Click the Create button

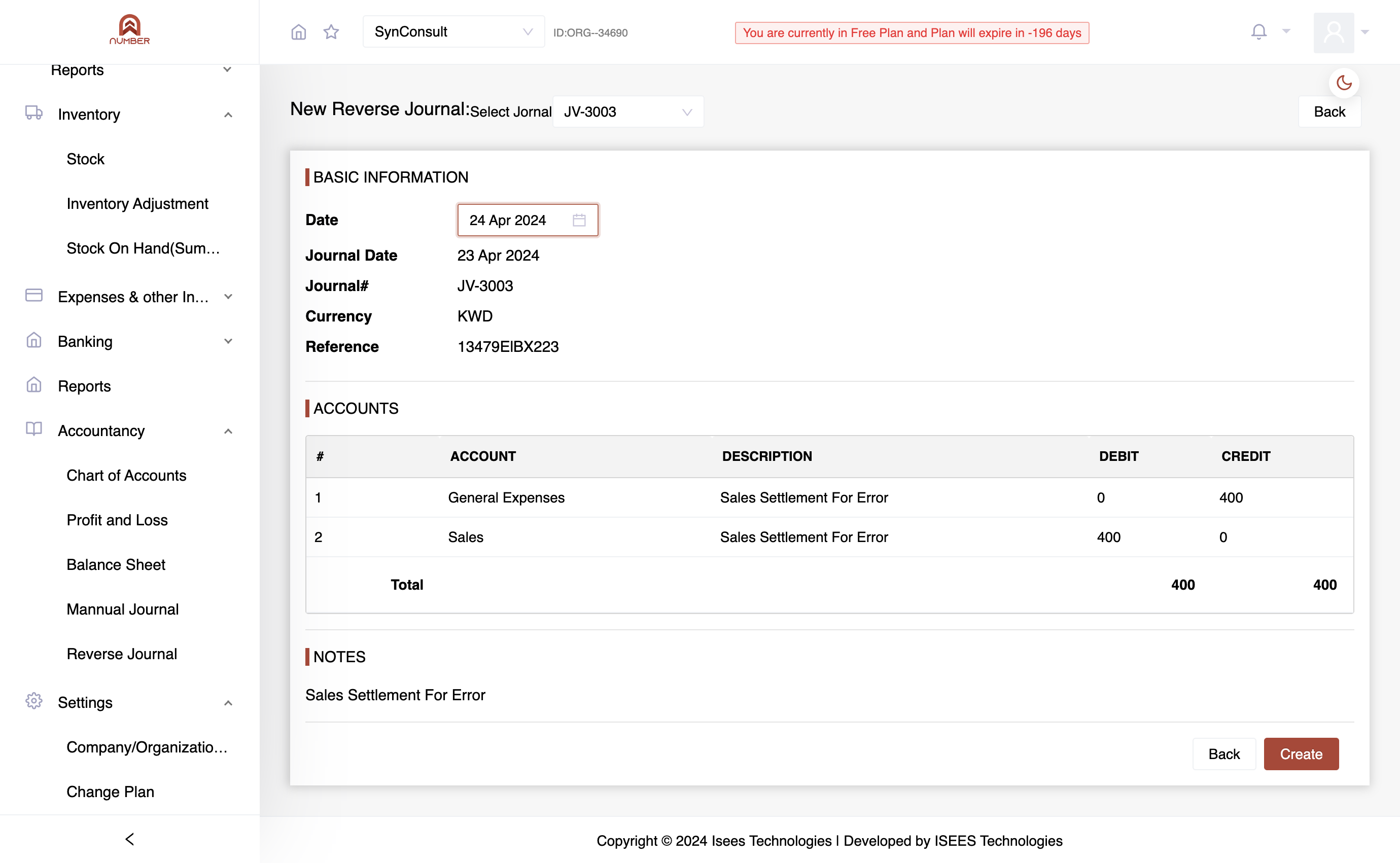[x=1301, y=754]
